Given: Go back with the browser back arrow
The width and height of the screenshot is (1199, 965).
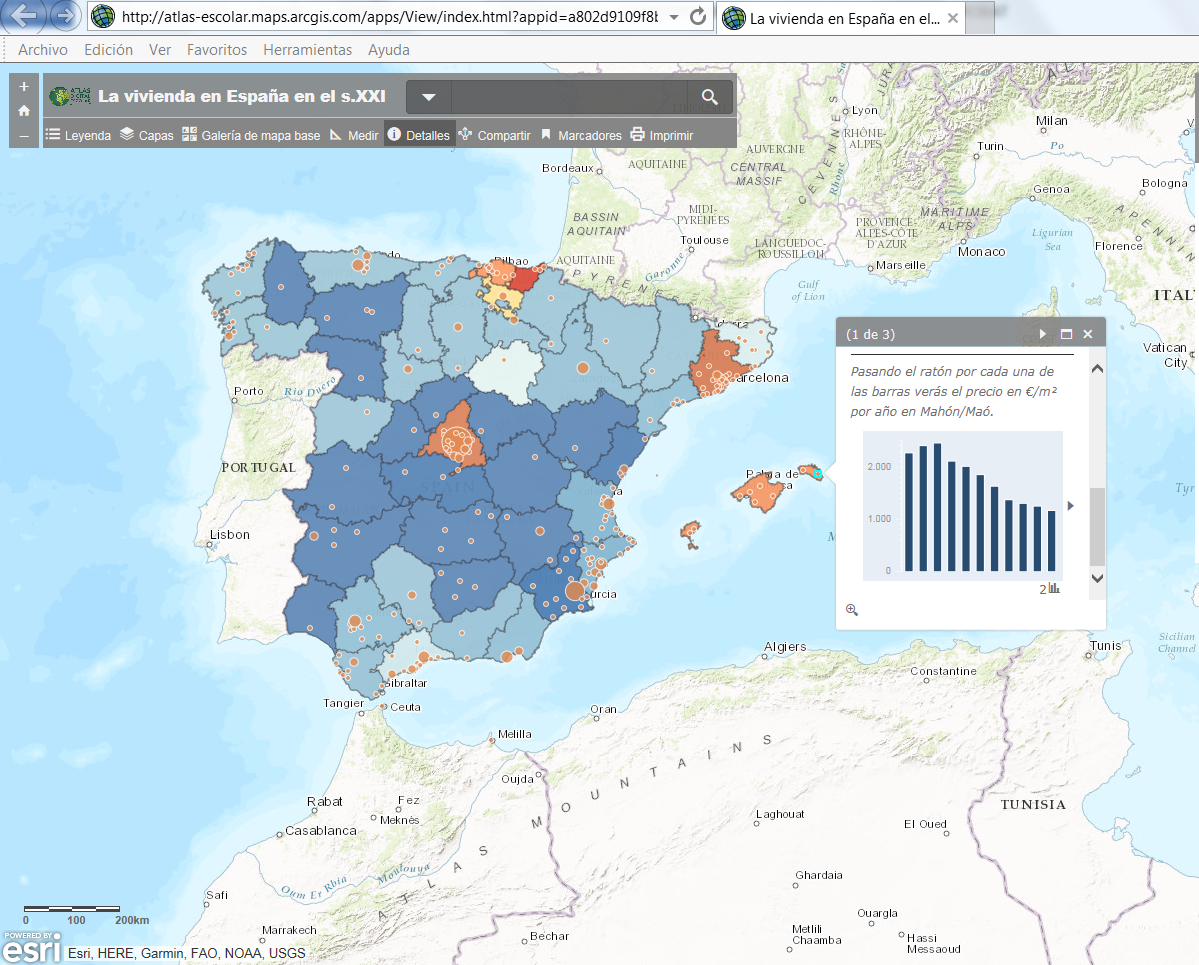Looking at the screenshot, I should 24,15.
